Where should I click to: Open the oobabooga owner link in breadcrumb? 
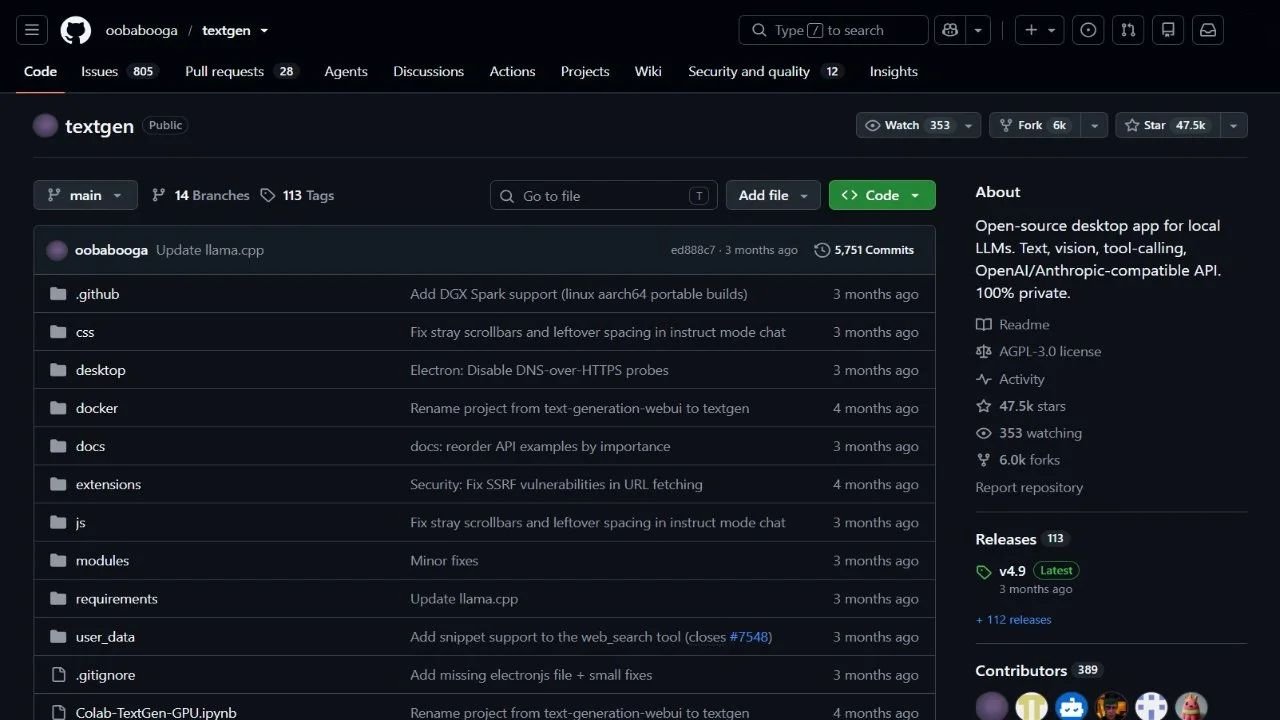[x=141, y=30]
